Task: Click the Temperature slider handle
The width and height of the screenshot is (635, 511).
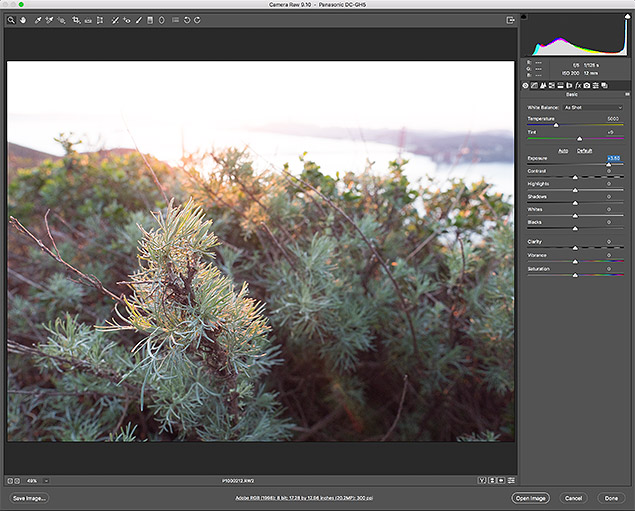Action: click(x=556, y=124)
